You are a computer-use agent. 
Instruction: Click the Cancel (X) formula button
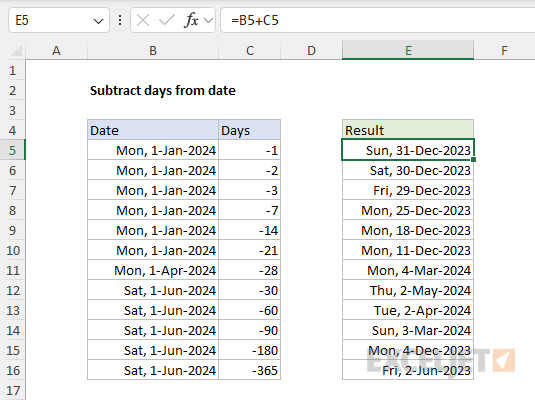coord(143,20)
